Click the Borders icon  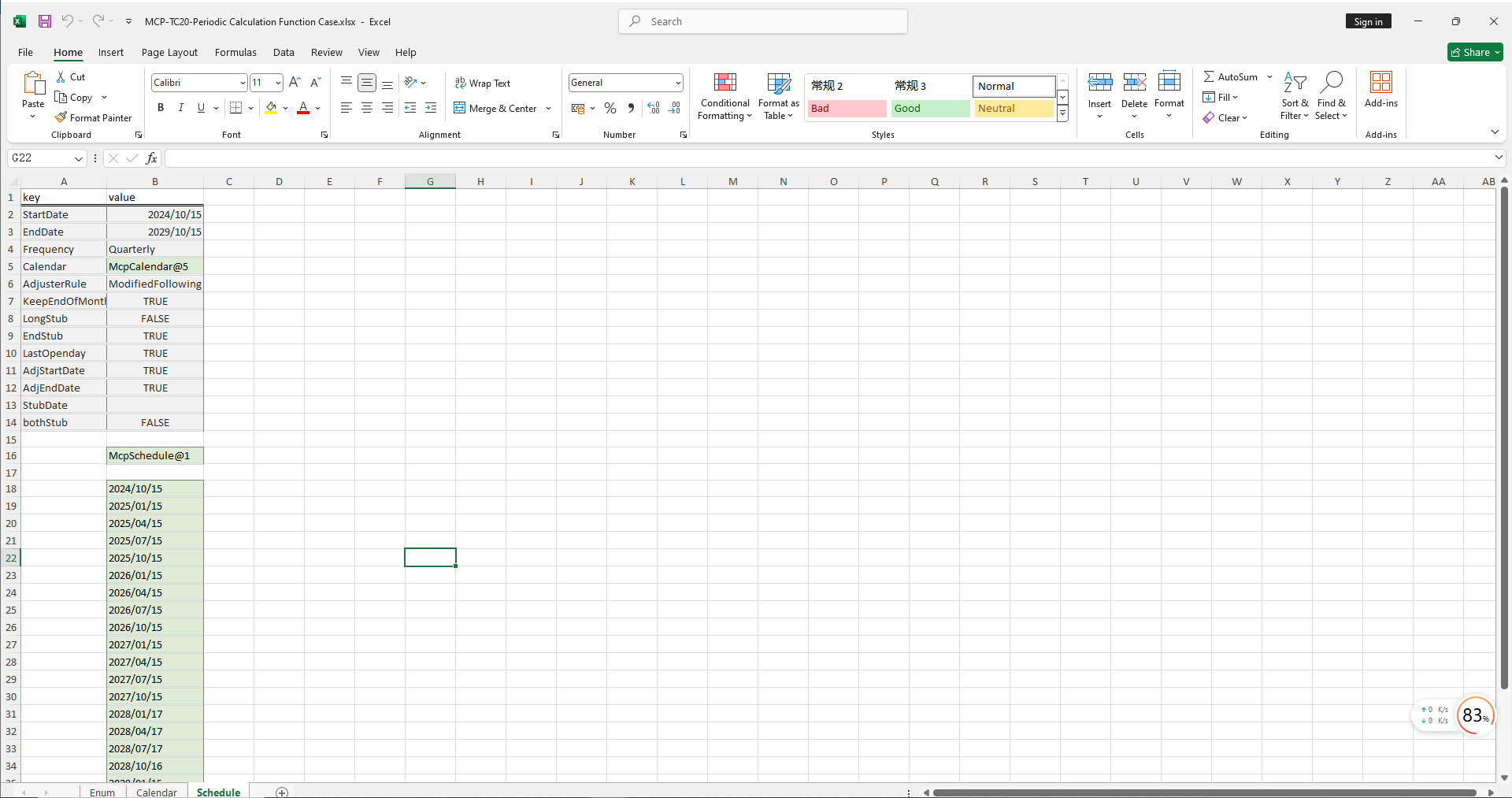point(235,108)
